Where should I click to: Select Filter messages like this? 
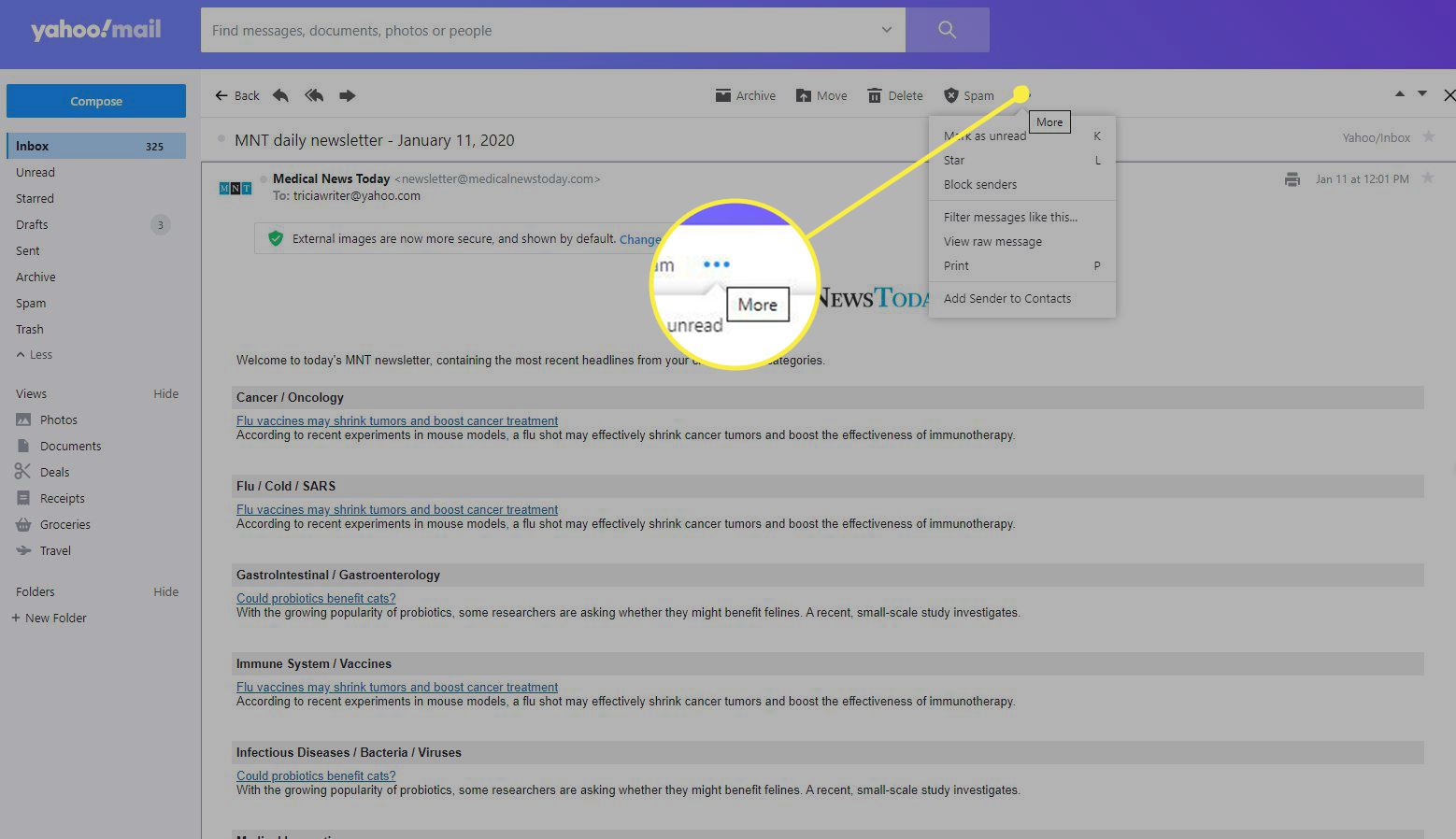(x=1021, y=217)
